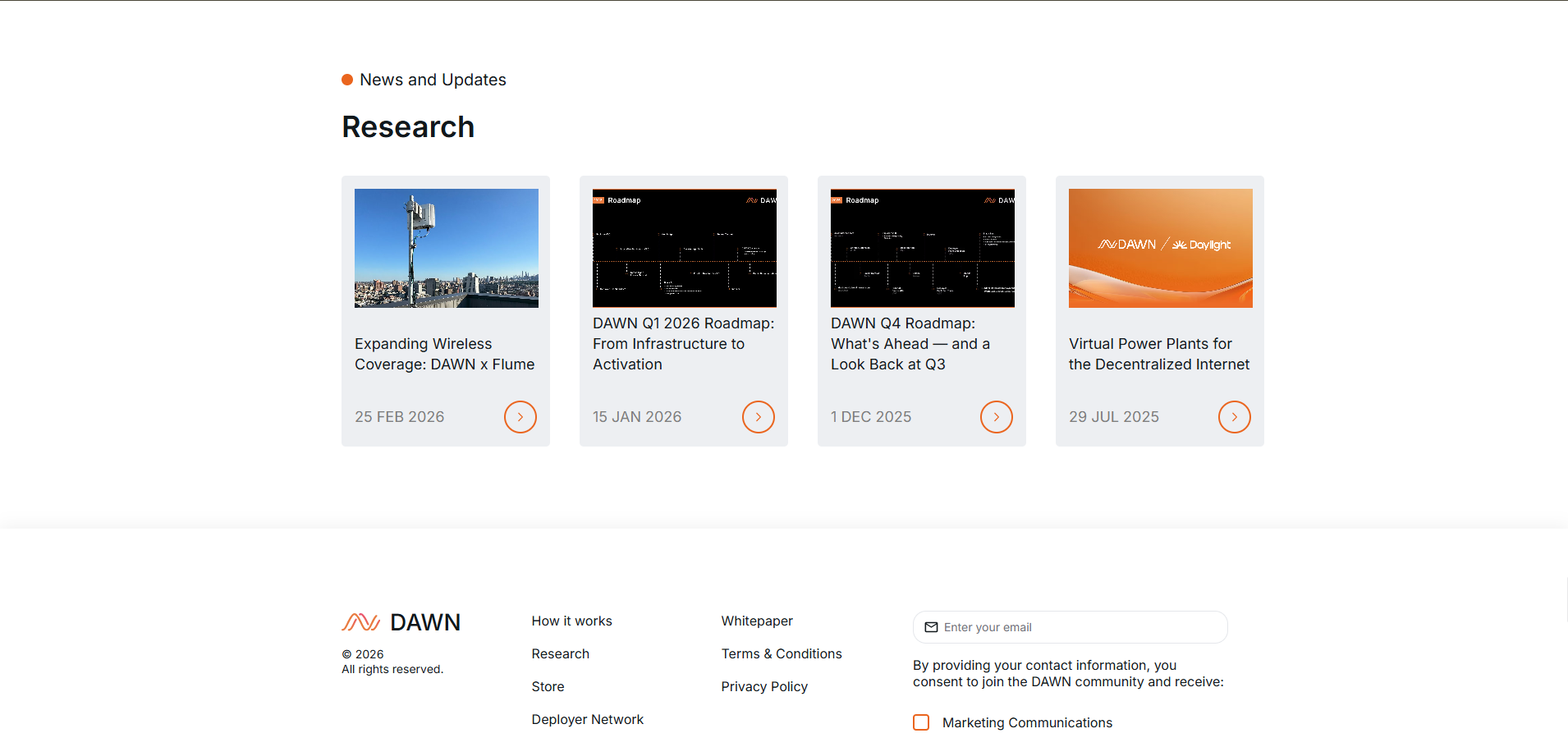Screen dimensions: 1568x747
Task: Open Privacy Policy link
Action: tap(764, 687)
